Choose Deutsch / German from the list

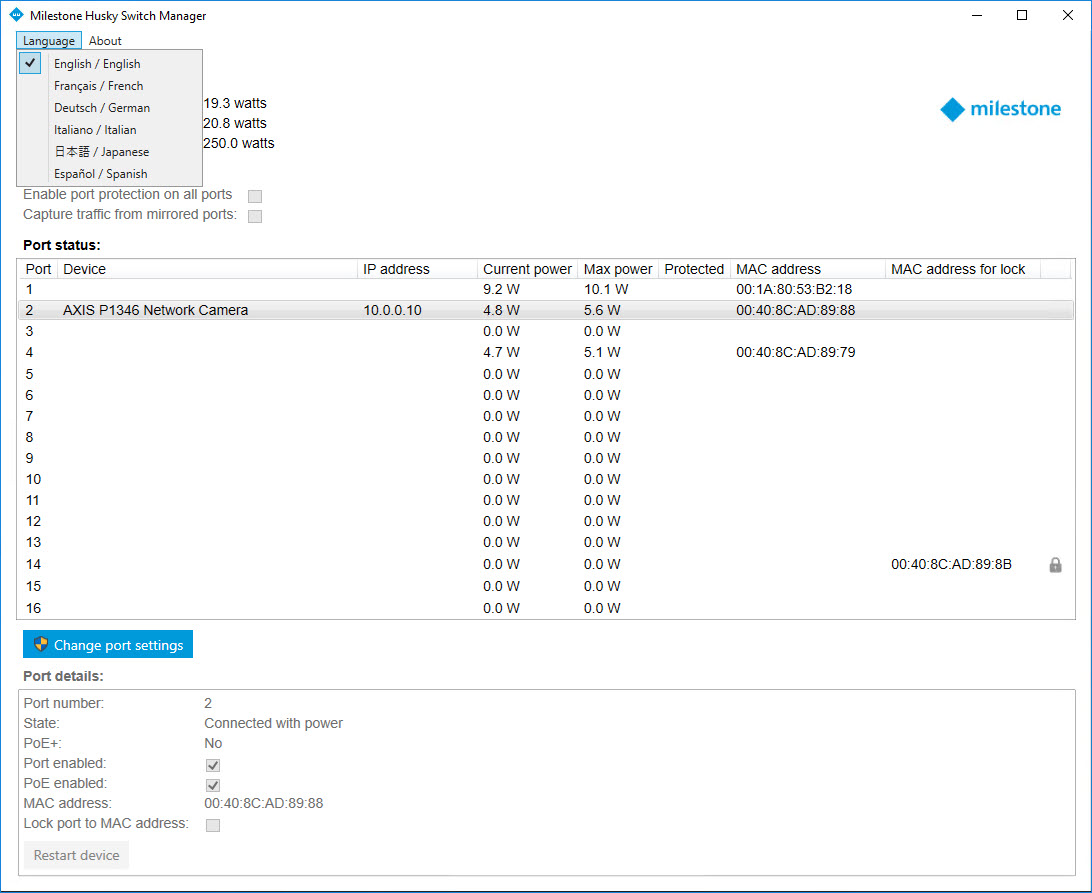pos(102,108)
